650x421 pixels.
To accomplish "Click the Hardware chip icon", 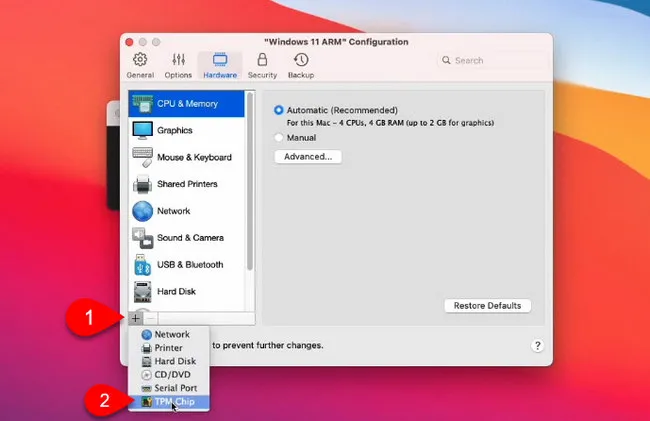I will pos(220,60).
